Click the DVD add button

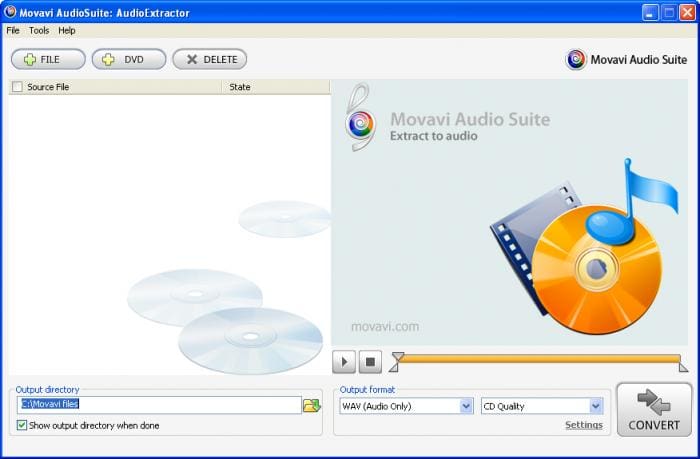(129, 59)
